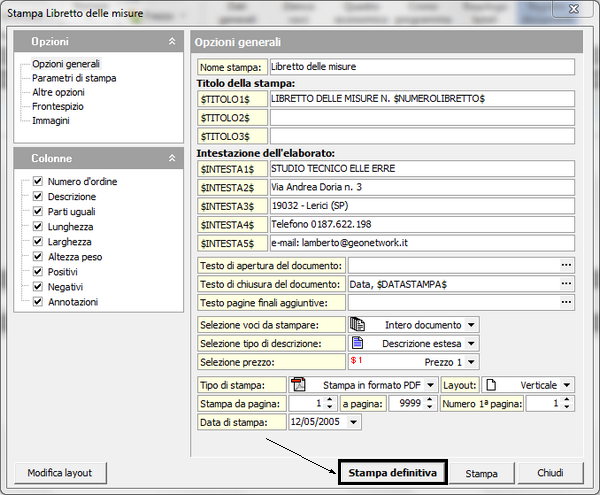Expand the Layout dropdown showing Verticale
Viewport: 600px width, 495px height.
pyautogui.click(x=567, y=384)
